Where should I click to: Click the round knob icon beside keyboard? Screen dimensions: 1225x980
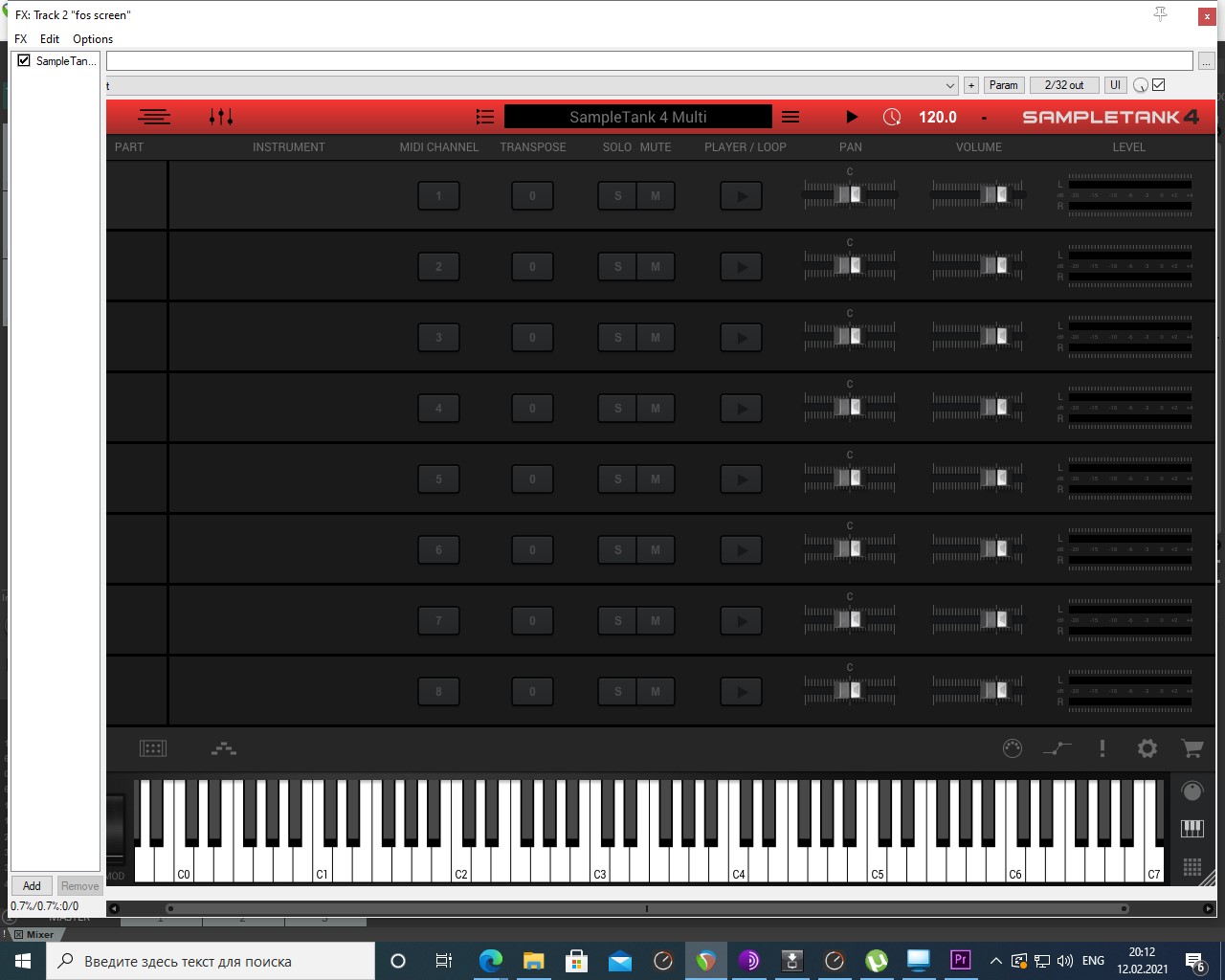[1192, 791]
